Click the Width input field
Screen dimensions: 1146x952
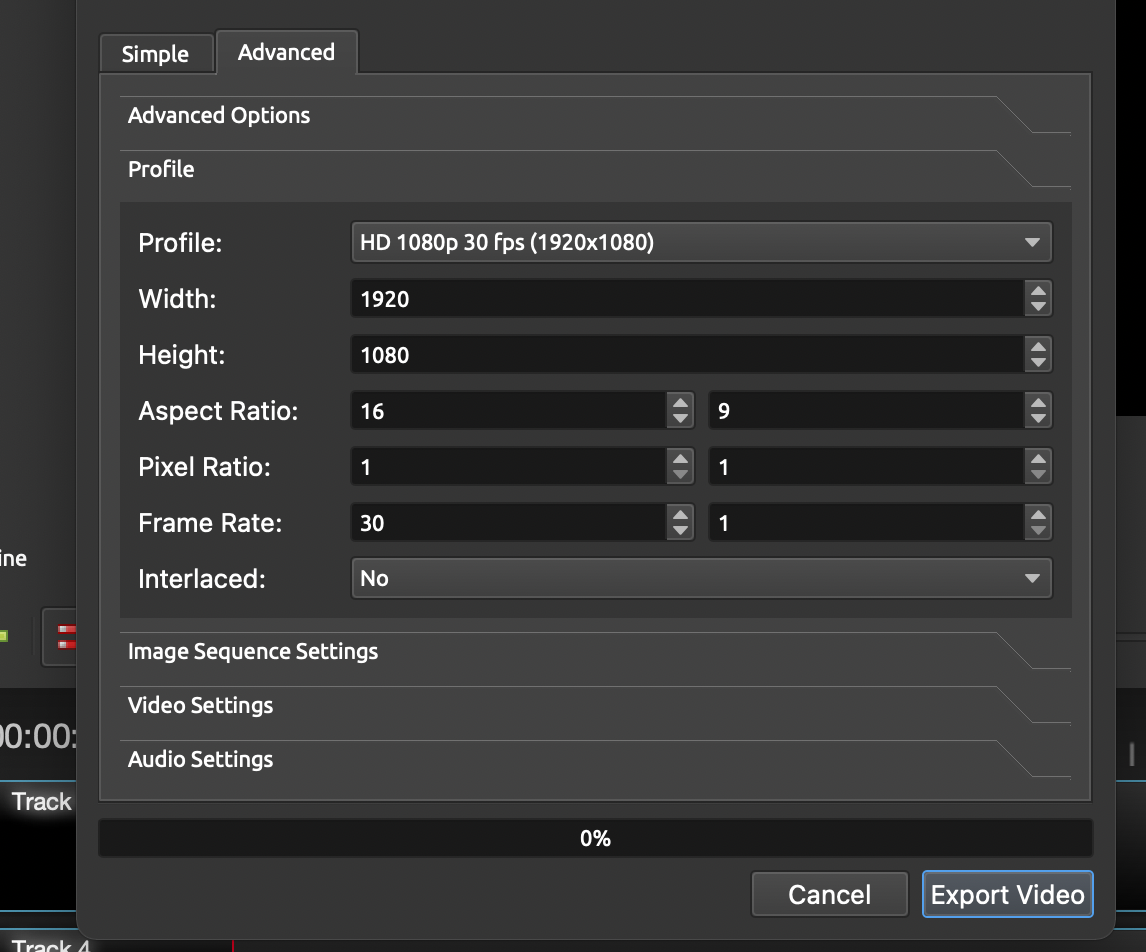687,299
